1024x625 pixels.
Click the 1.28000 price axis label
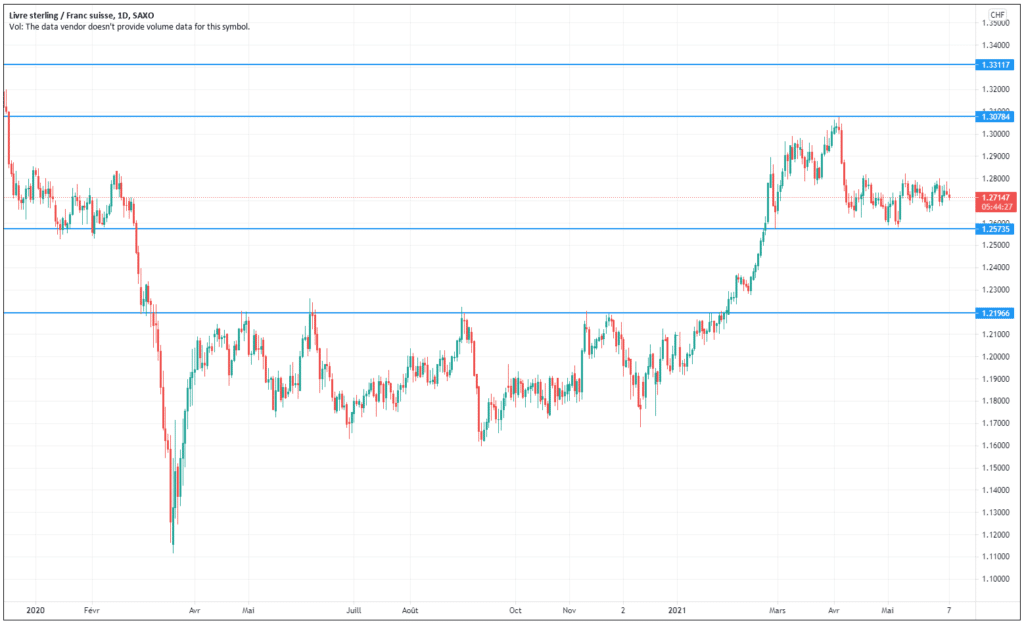pyautogui.click(x=996, y=178)
